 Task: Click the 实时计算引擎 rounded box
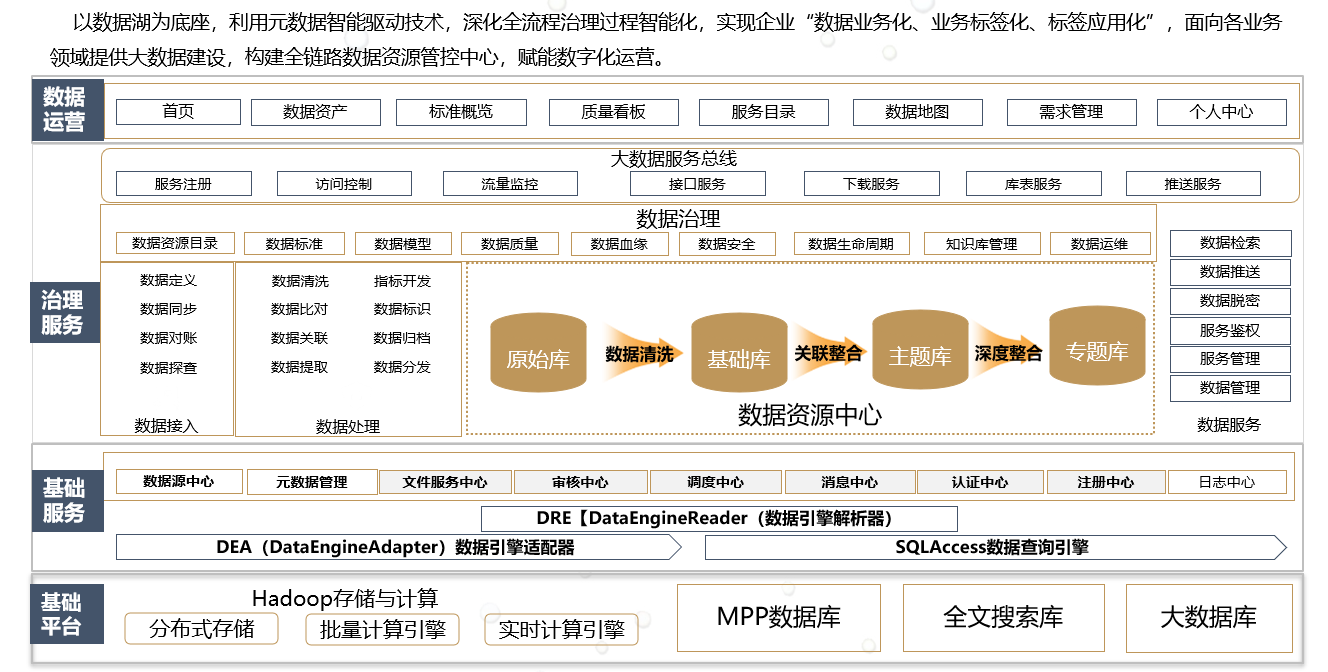(561, 629)
